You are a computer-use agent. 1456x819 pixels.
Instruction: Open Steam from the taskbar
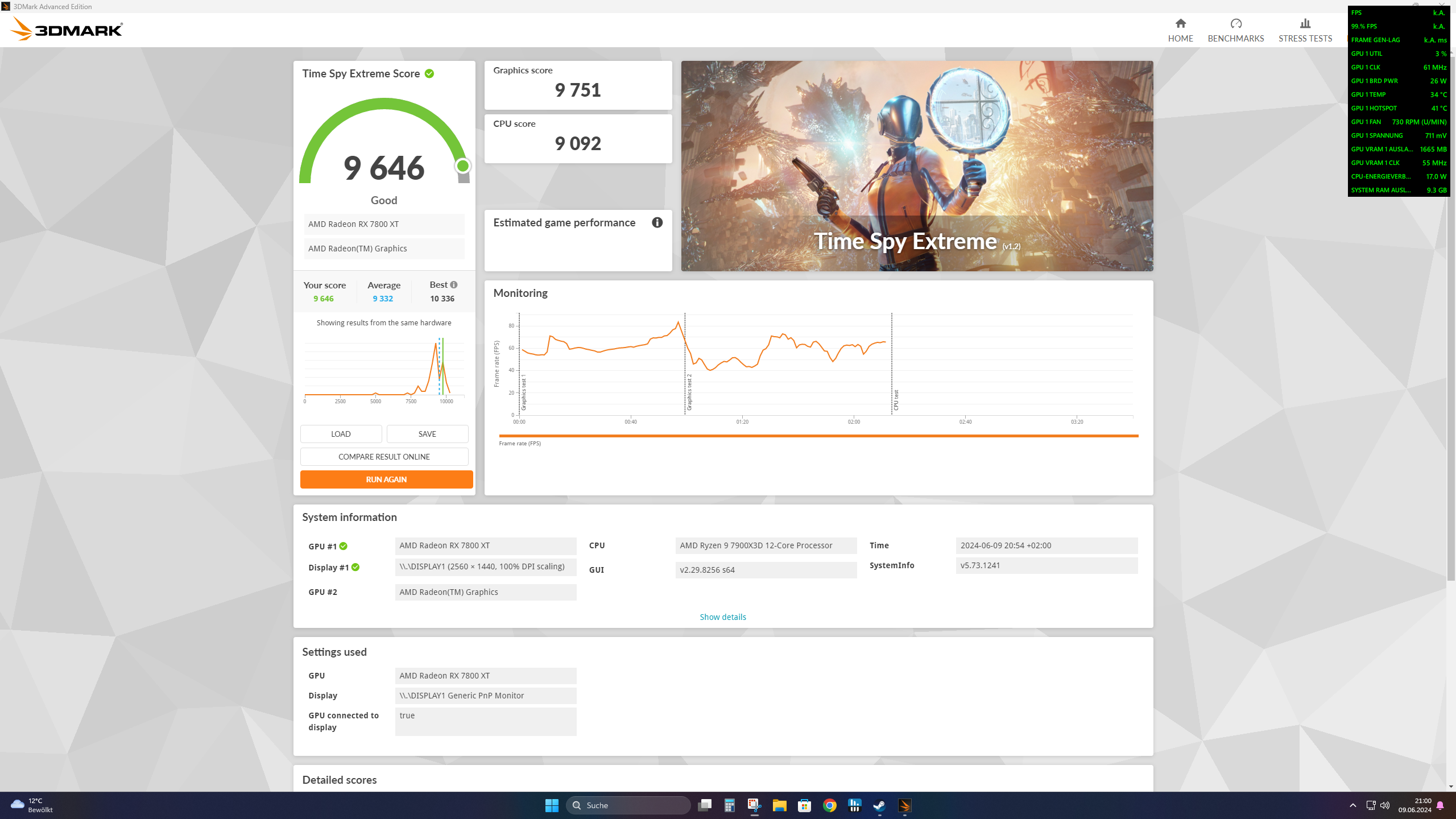tap(879, 805)
